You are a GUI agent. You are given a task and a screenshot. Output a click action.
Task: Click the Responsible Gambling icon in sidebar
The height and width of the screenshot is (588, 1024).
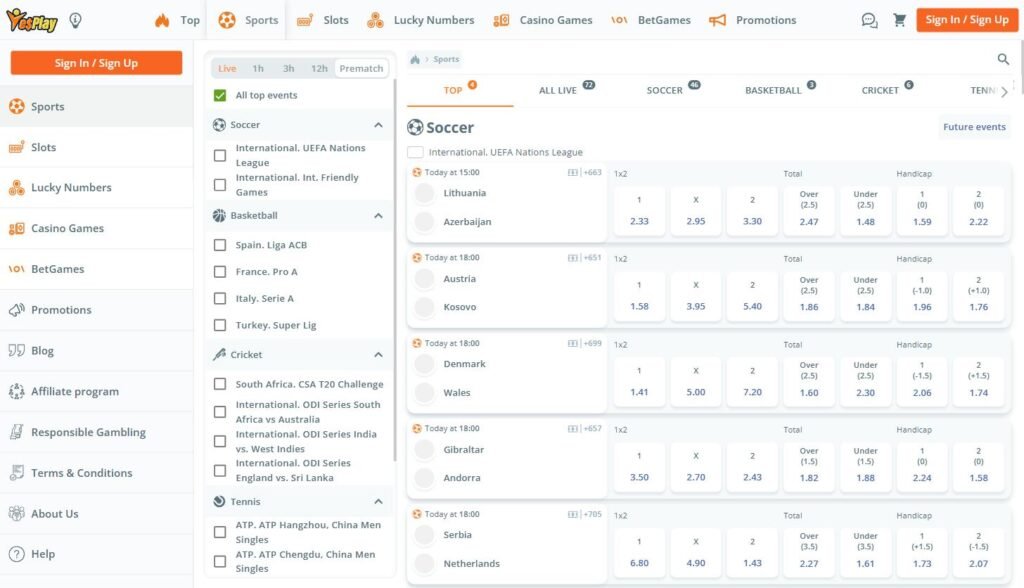tap(17, 432)
